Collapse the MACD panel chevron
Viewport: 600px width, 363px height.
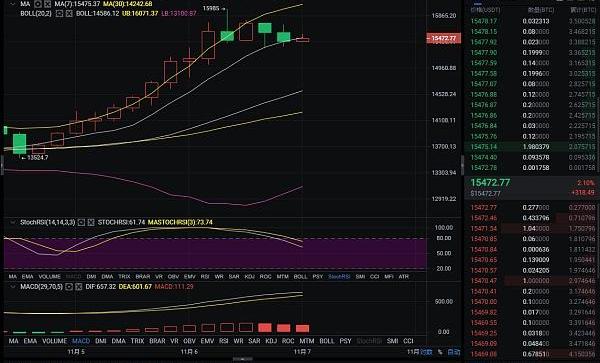point(13,286)
